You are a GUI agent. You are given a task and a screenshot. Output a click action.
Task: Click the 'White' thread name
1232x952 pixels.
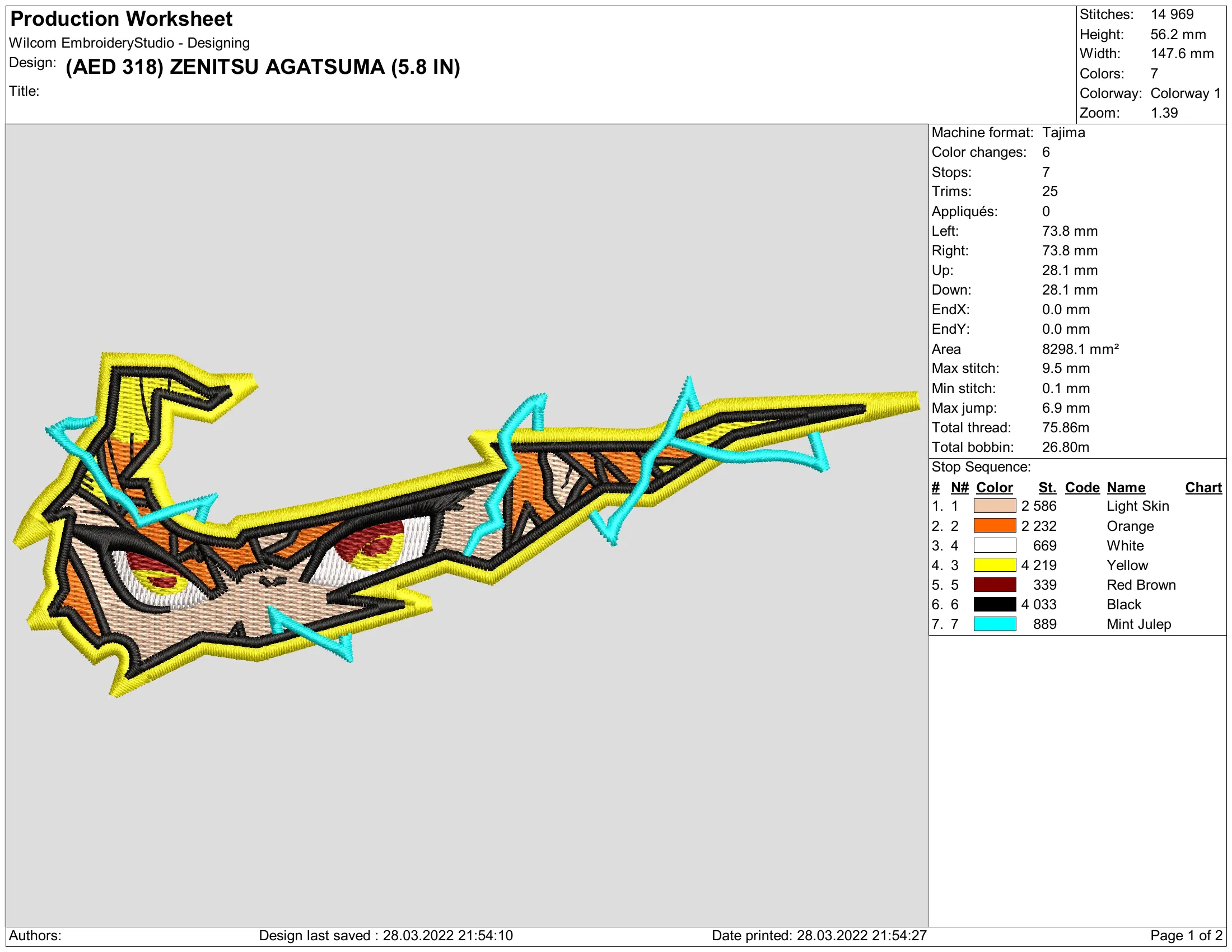point(1125,545)
